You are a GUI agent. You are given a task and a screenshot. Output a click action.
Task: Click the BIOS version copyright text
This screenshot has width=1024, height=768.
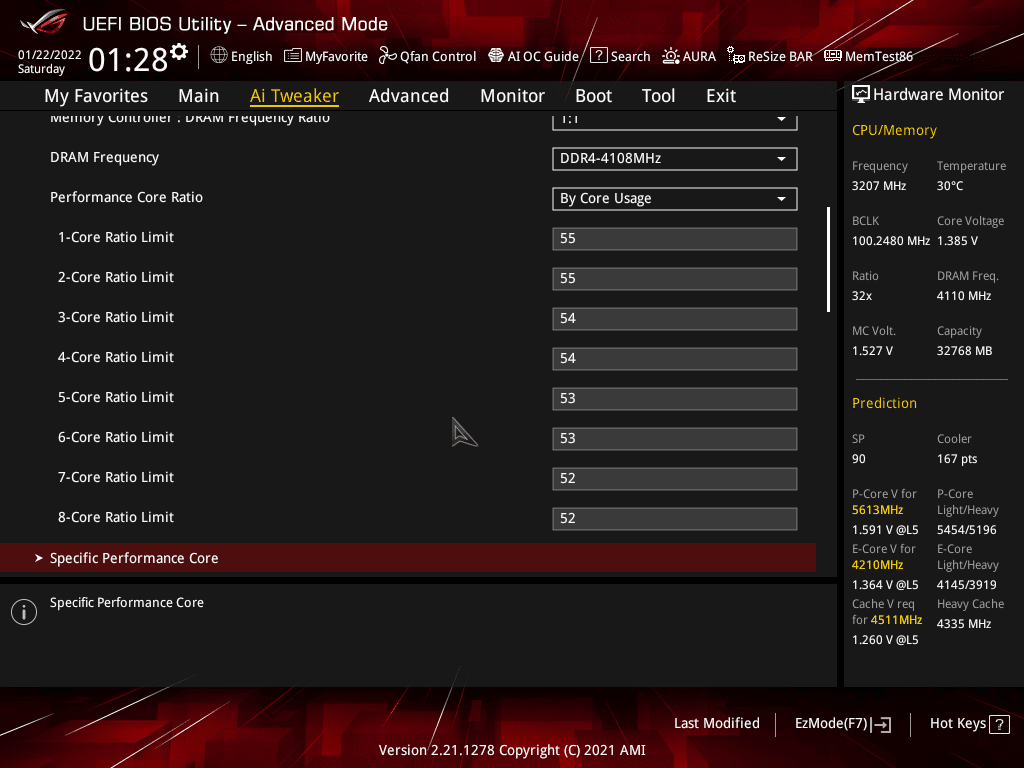click(x=512, y=750)
